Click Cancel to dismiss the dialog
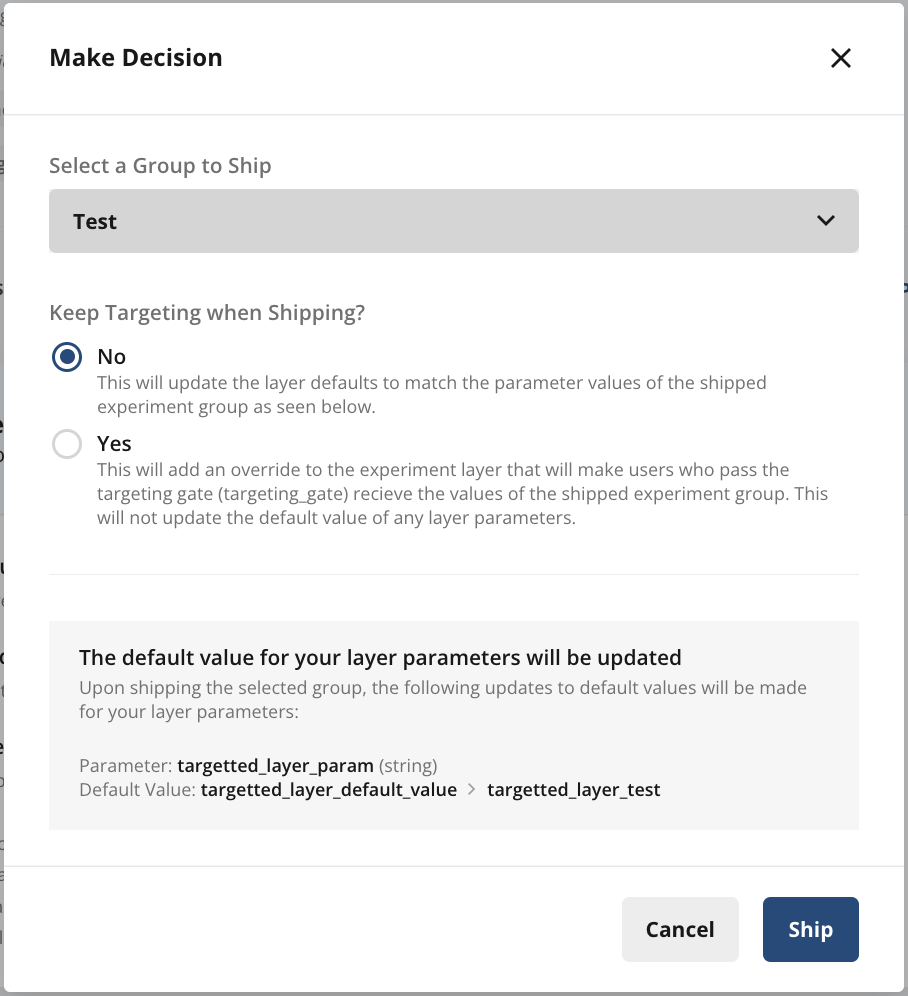The height and width of the screenshot is (996, 908). click(680, 929)
